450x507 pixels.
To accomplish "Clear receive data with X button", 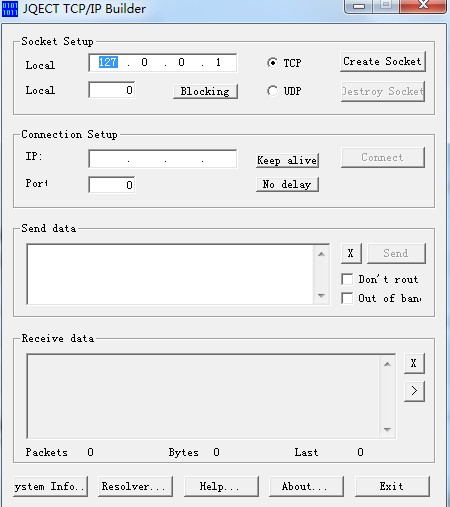I will (414, 363).
